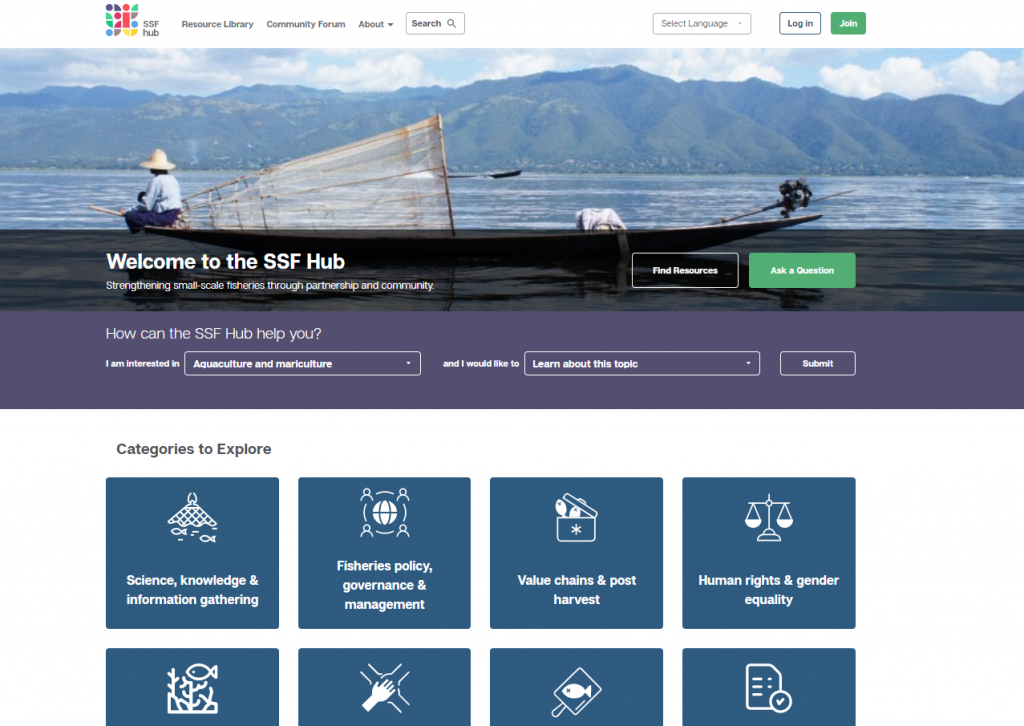Open 'Human rights & gender equality' category
The height and width of the screenshot is (726, 1024).
click(769, 553)
